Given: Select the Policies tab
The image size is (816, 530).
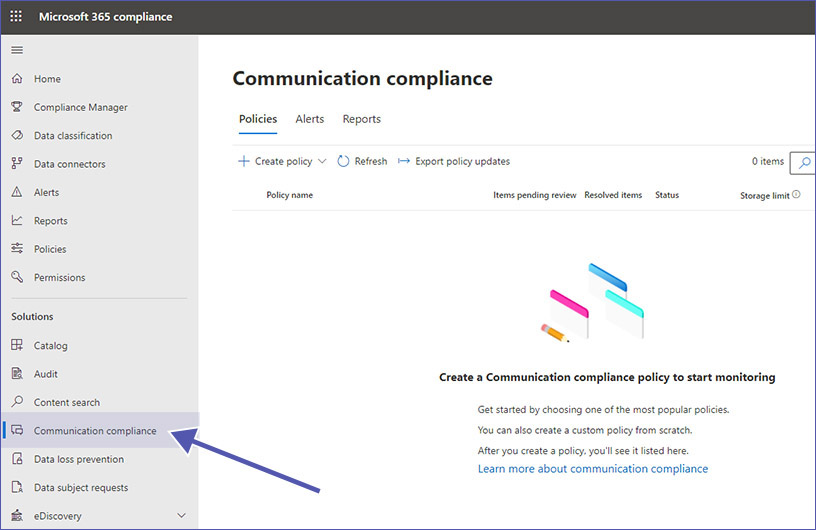Looking at the screenshot, I should [258, 119].
